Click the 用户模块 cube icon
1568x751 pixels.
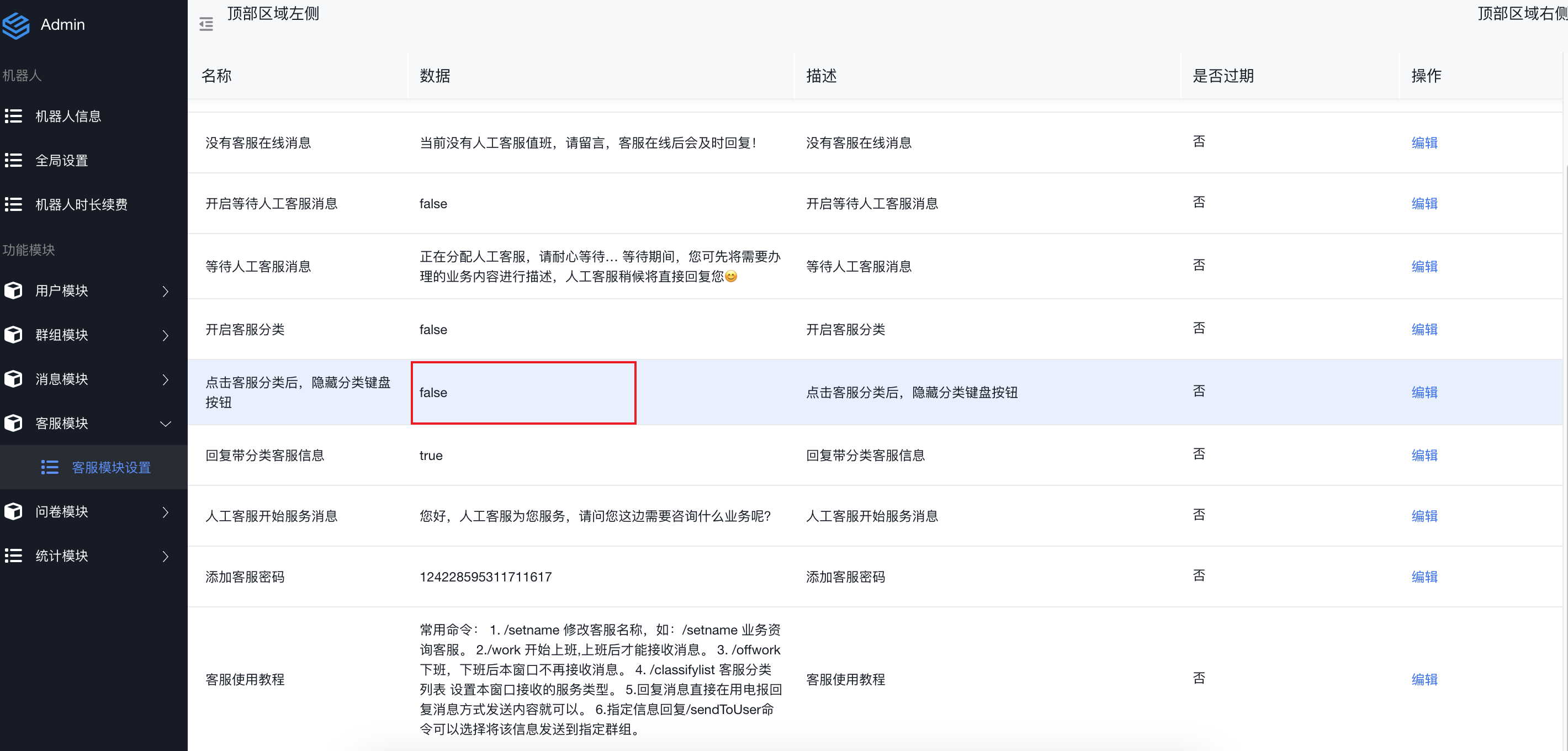(x=13, y=291)
